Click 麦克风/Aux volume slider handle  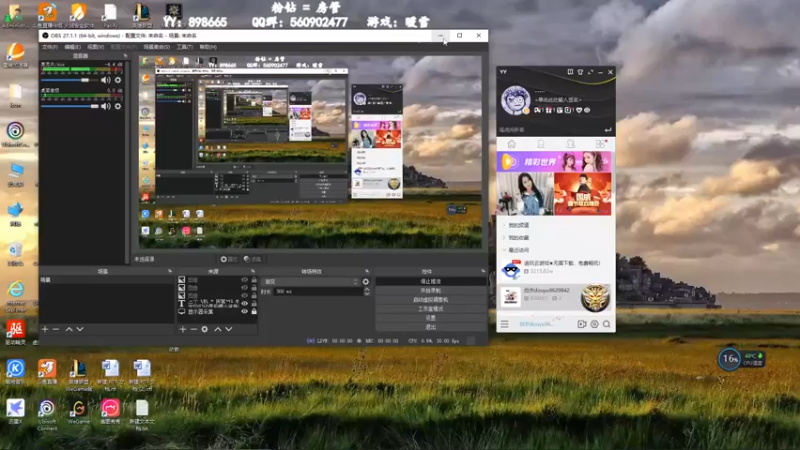85,80
